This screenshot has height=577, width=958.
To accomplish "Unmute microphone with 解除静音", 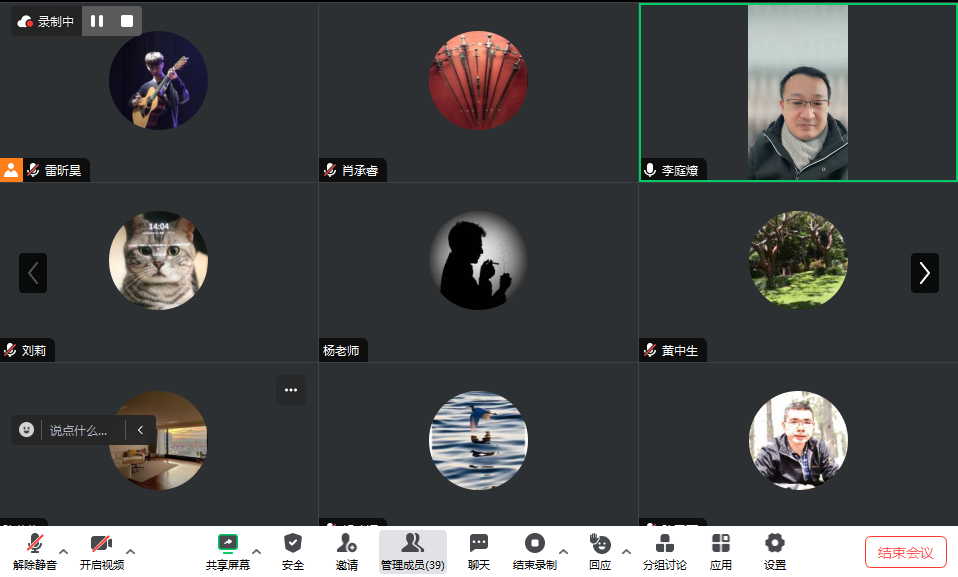I will [35, 543].
